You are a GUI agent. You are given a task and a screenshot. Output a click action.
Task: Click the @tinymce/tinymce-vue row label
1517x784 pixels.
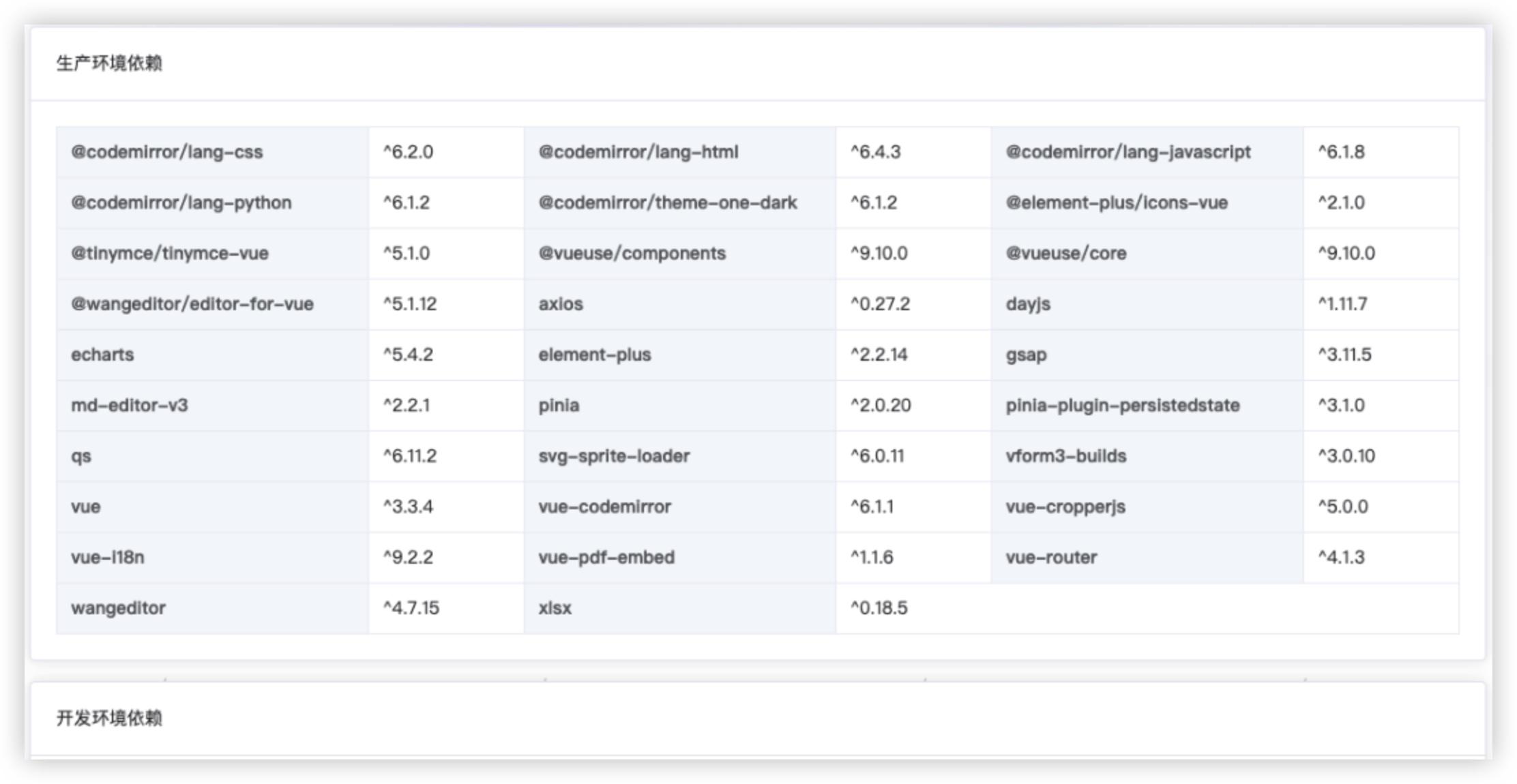tap(213, 253)
